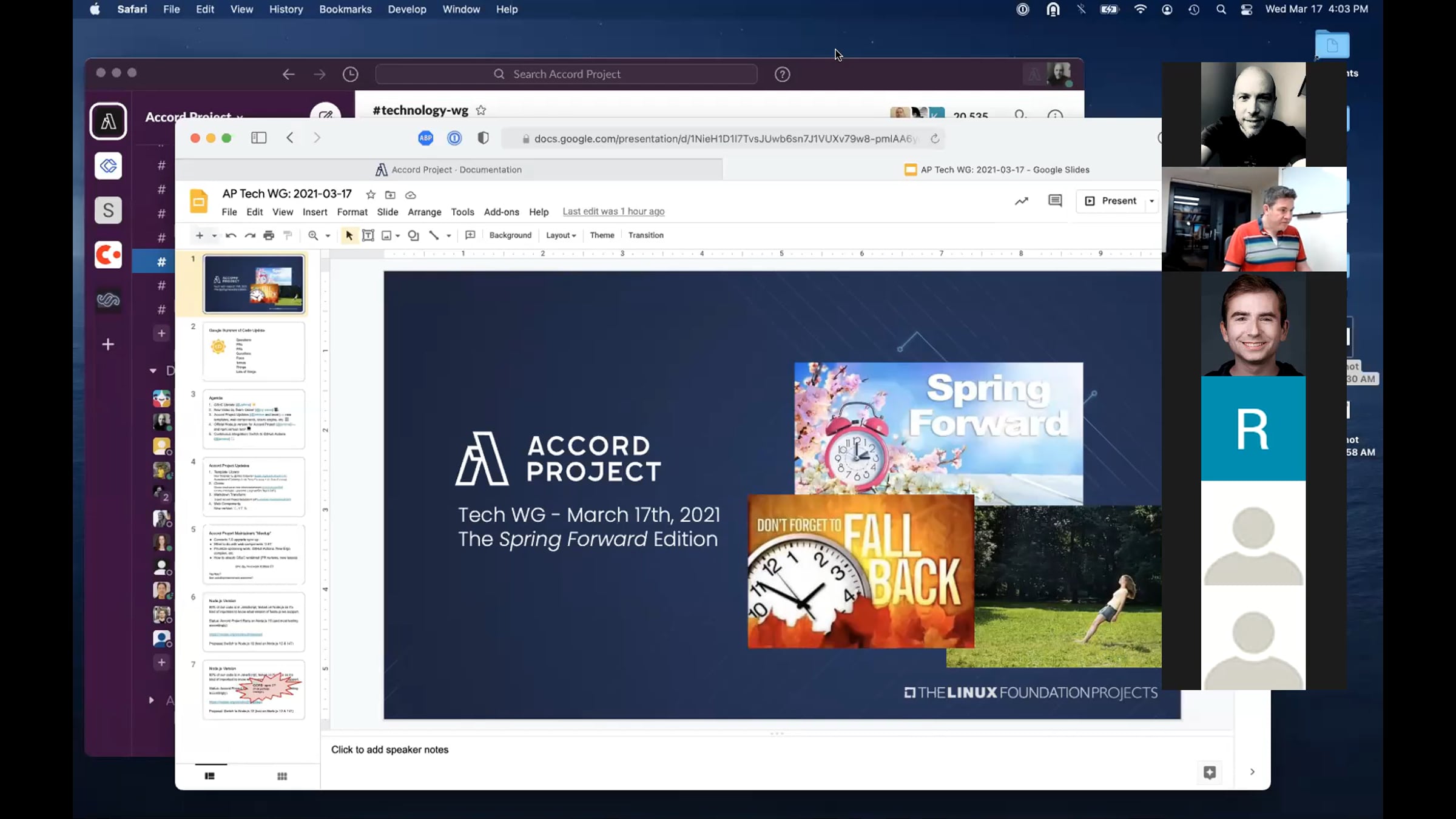
Task: Click the shape tool icon
Action: pos(413,235)
